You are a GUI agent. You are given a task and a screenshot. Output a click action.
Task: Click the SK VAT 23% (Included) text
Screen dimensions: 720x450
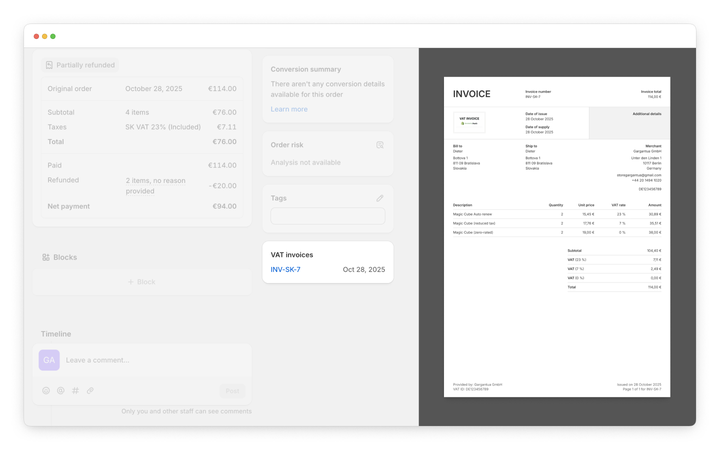[163, 127]
